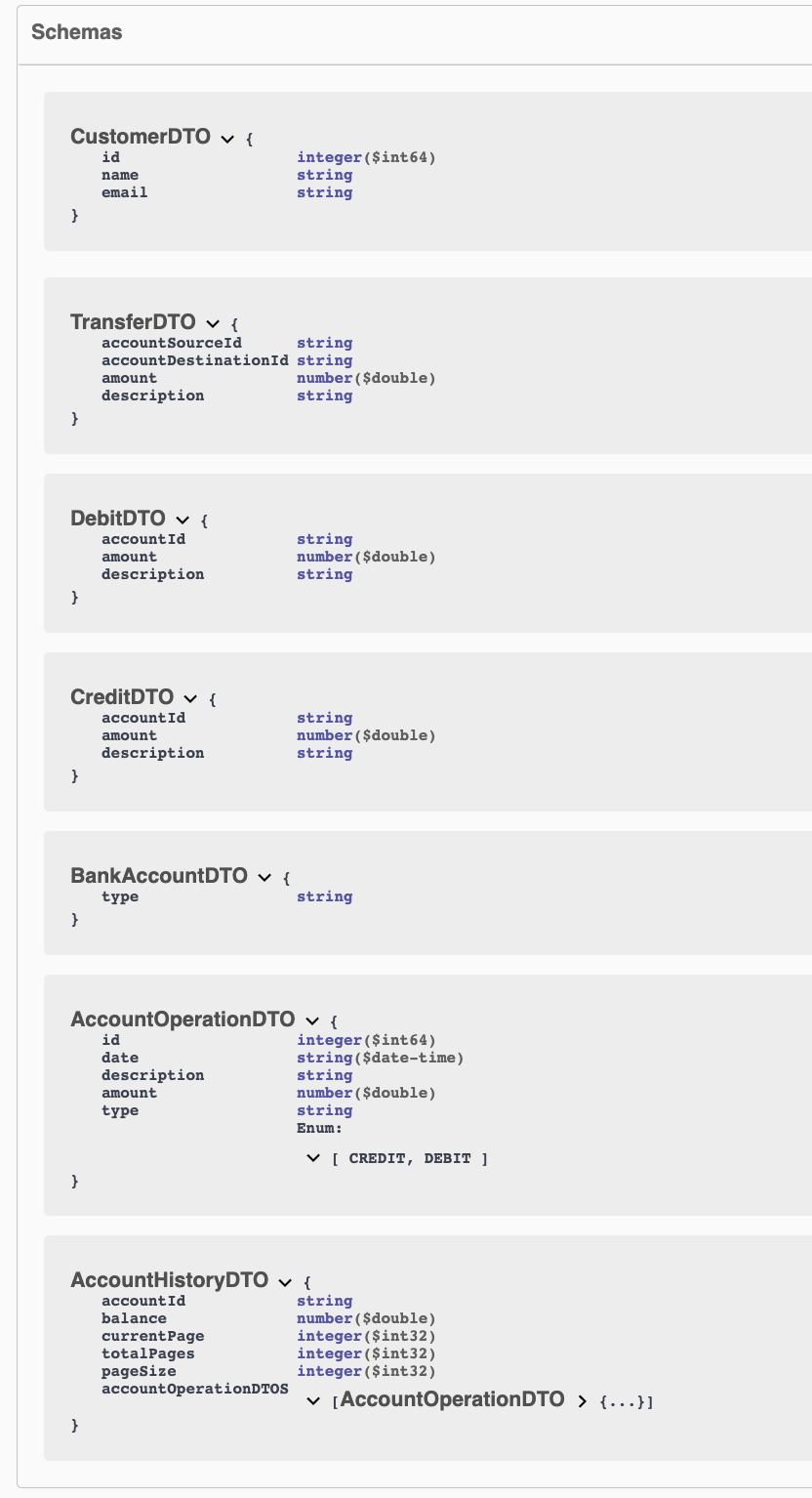The image size is (812, 1498).
Task: Collapse the DebitDTO schema
Action: (x=183, y=520)
